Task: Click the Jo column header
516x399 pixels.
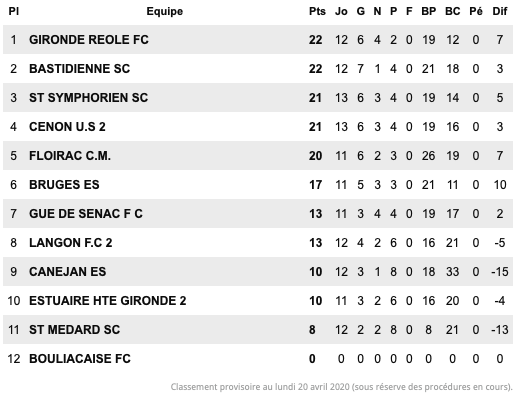Action: (x=341, y=11)
